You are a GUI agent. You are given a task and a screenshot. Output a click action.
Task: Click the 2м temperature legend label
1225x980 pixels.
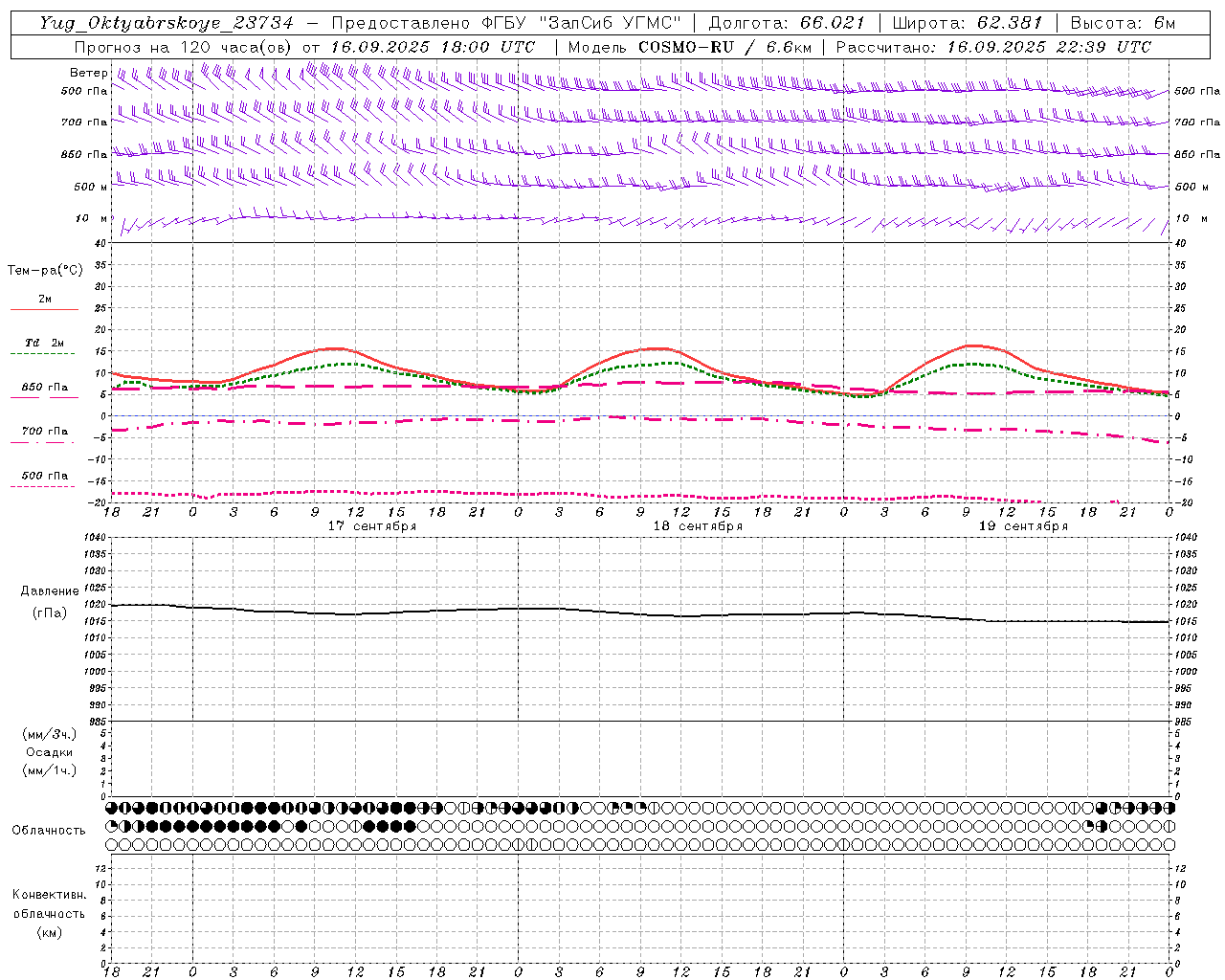(45, 300)
